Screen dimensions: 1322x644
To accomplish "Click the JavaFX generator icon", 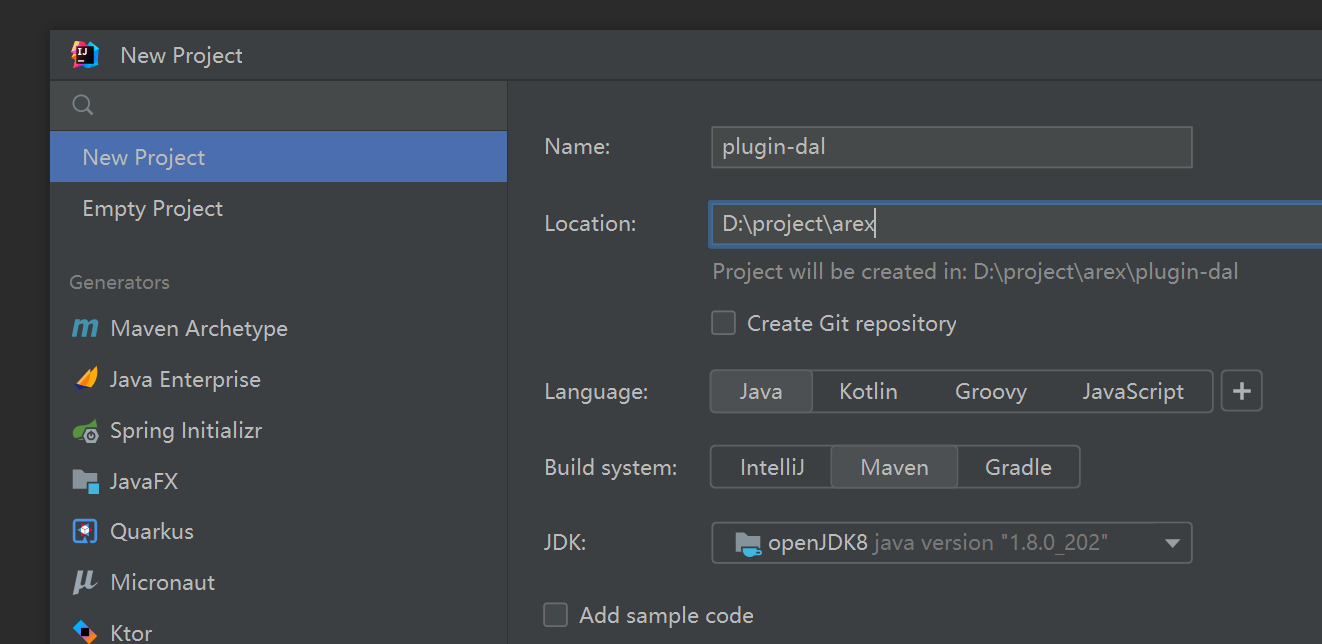I will tap(86, 482).
